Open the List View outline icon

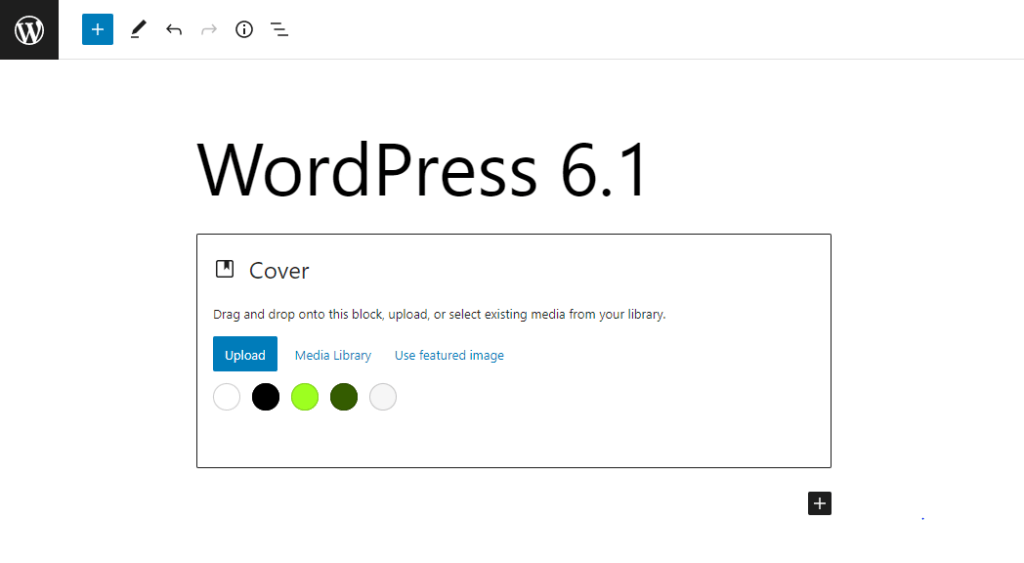tap(280, 29)
